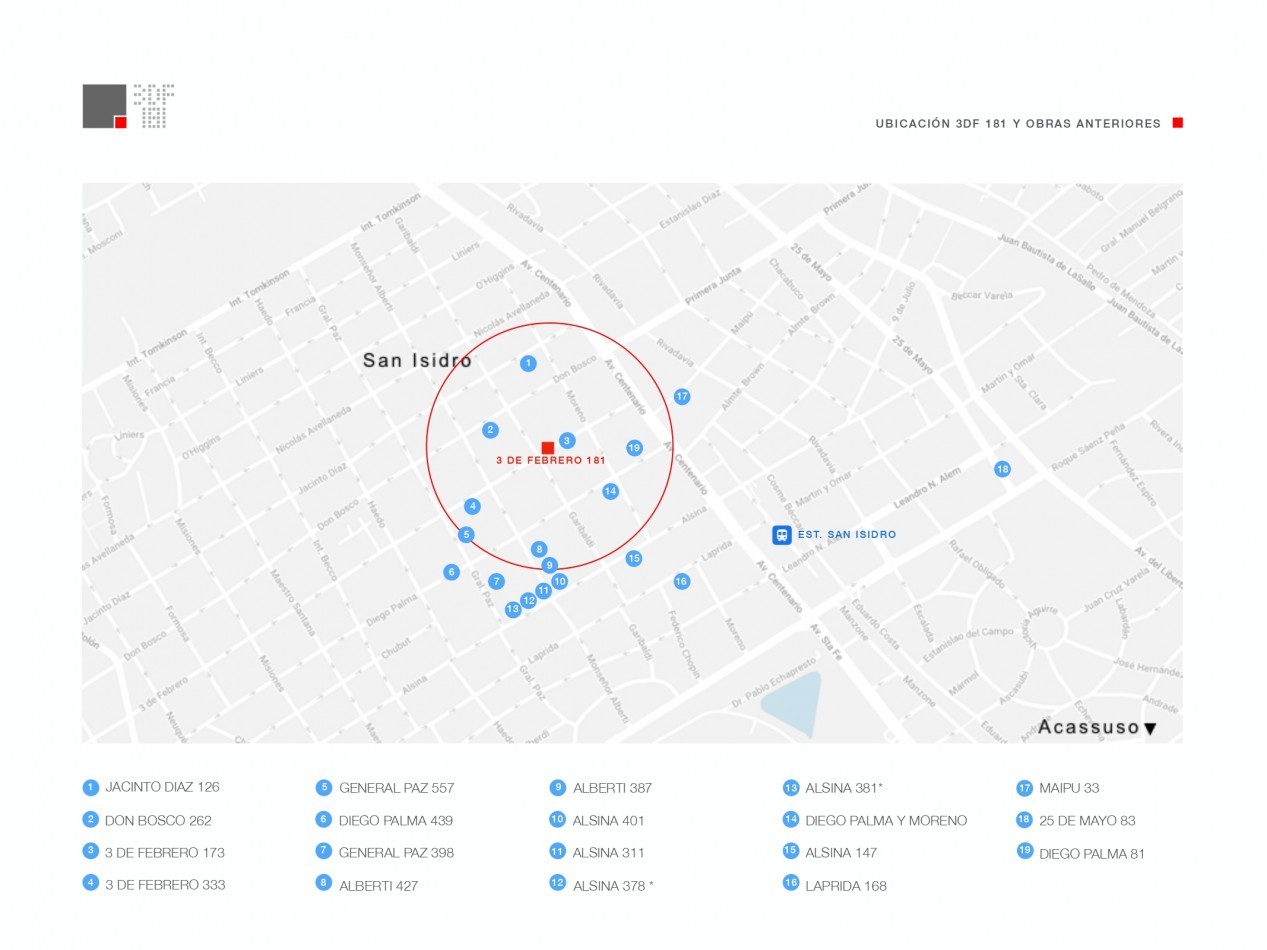Click the red square beside the header title

pos(1178,123)
